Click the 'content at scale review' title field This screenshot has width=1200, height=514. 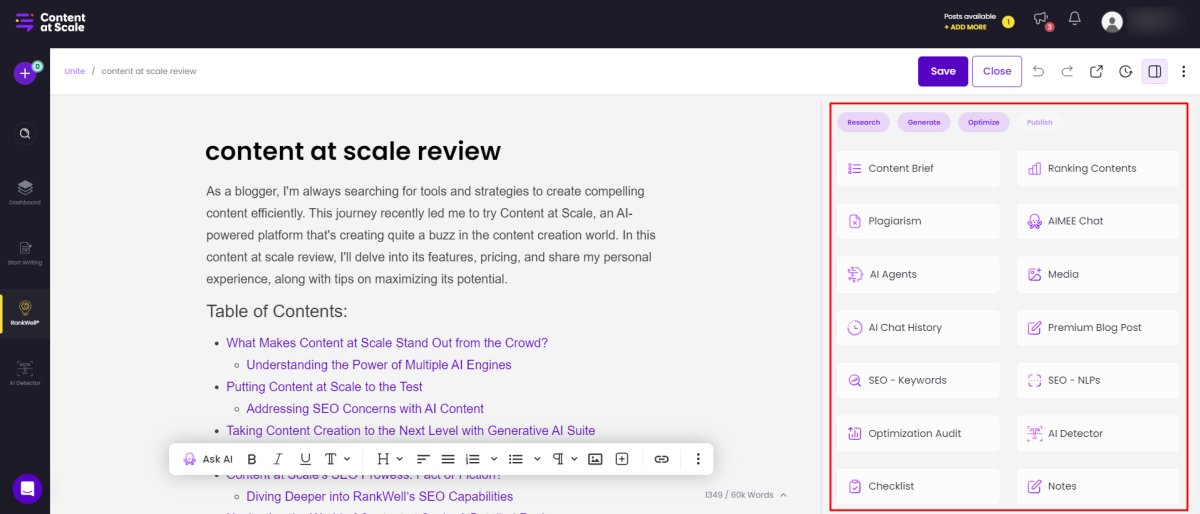pyautogui.click(x=353, y=151)
